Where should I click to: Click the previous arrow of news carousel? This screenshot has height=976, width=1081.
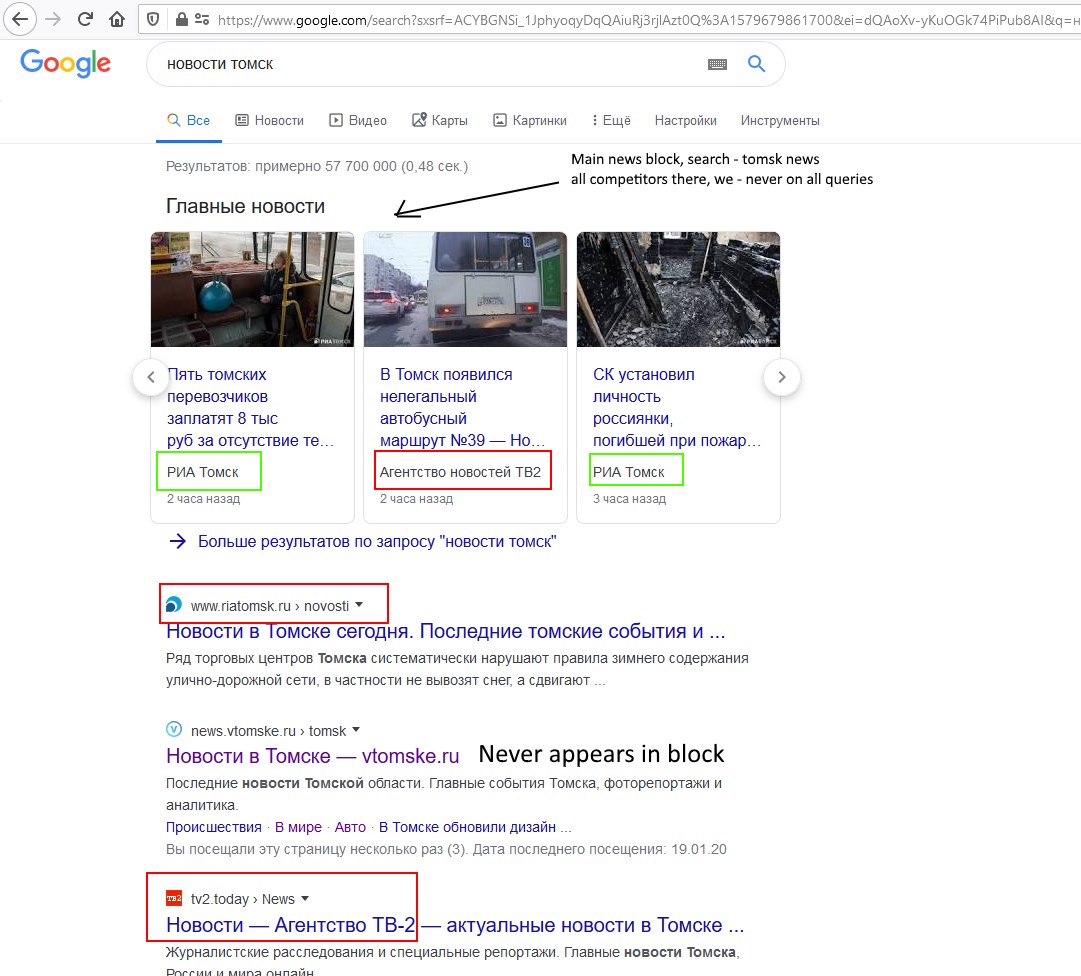click(151, 376)
